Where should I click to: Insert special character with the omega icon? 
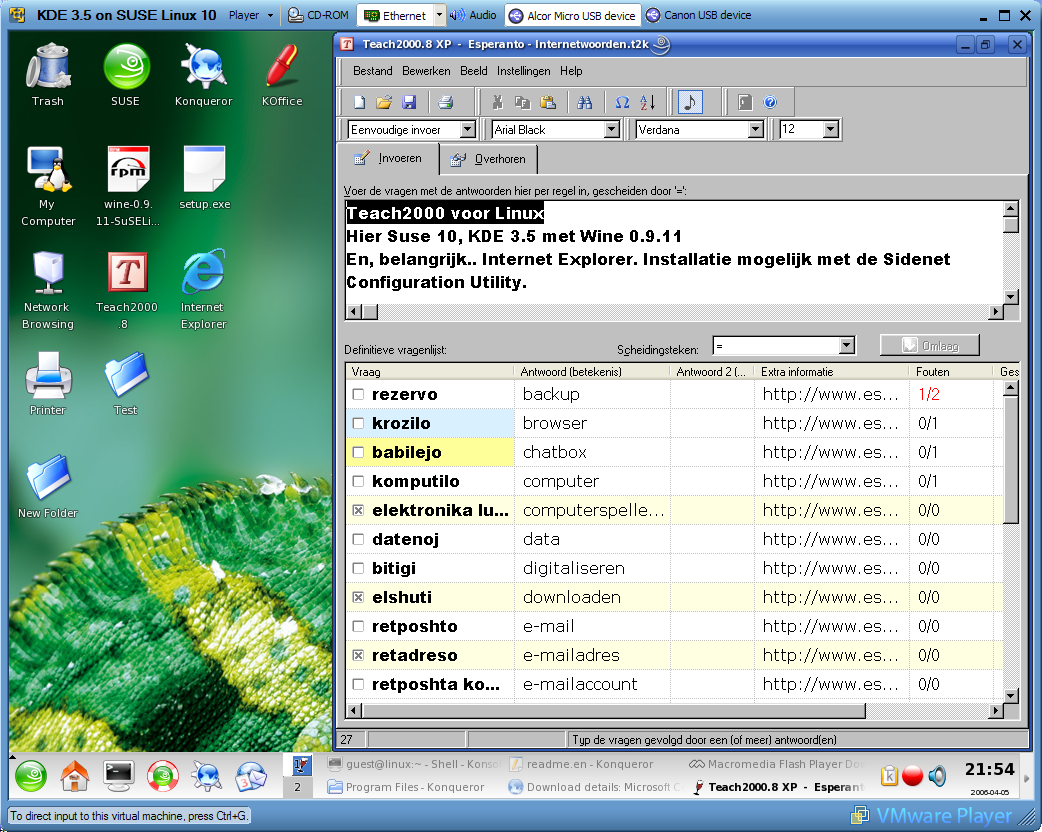pyautogui.click(x=622, y=102)
